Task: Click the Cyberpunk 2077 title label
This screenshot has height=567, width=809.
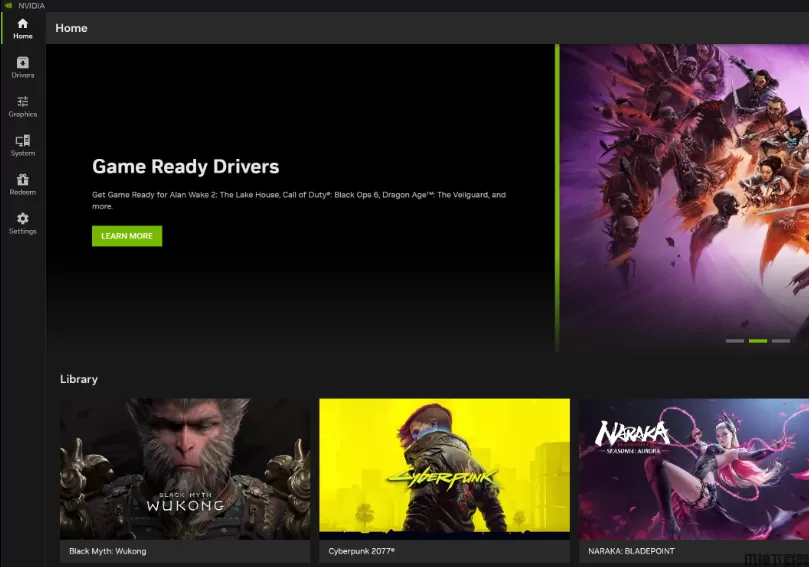Action: point(362,551)
